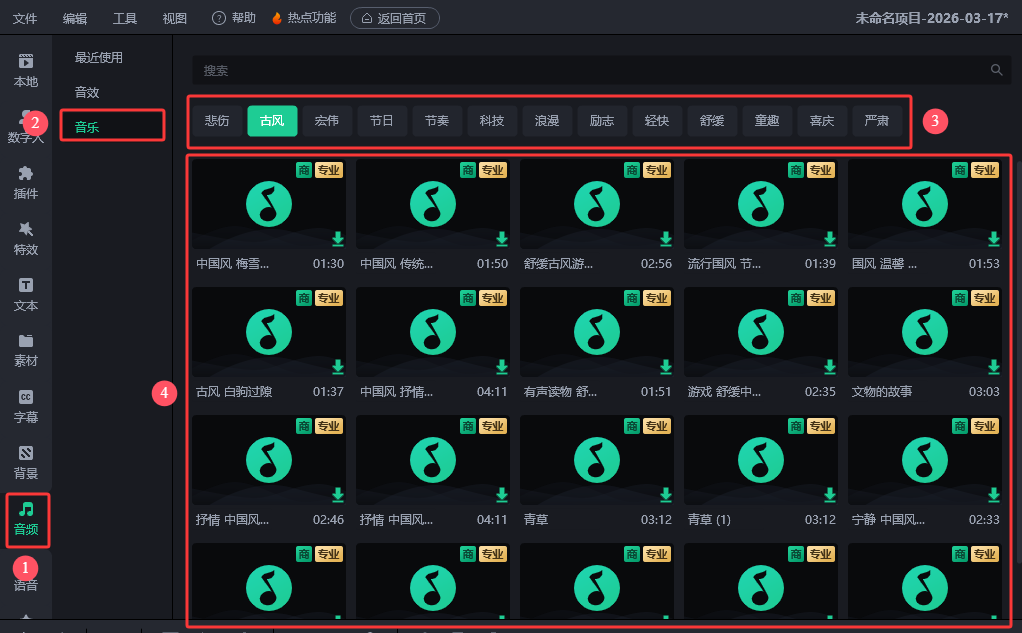Select the 悲伤 music category filter
The width and height of the screenshot is (1022, 633).
click(x=217, y=121)
